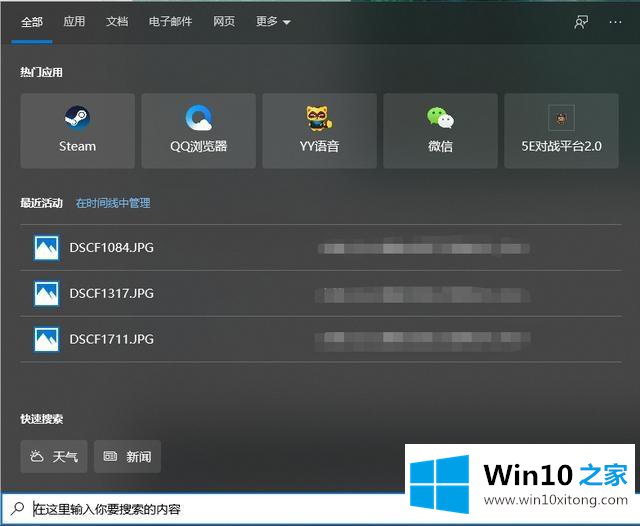This screenshot has width=640, height=526.
Task: Open 5E对战平台2.0 app tile
Action: tap(561, 131)
